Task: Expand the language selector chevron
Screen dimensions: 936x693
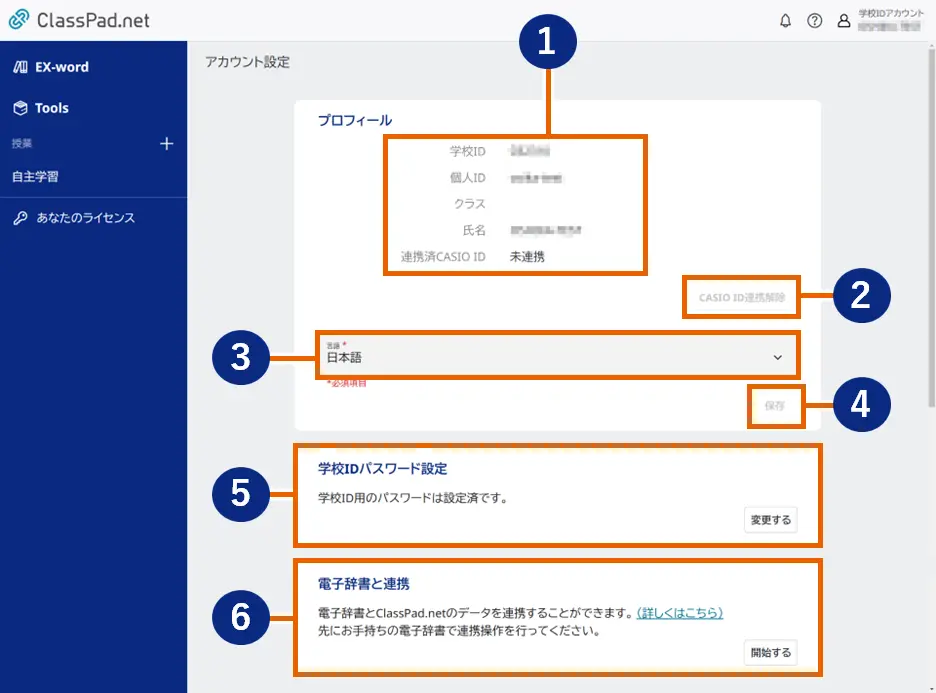Action: [x=776, y=356]
